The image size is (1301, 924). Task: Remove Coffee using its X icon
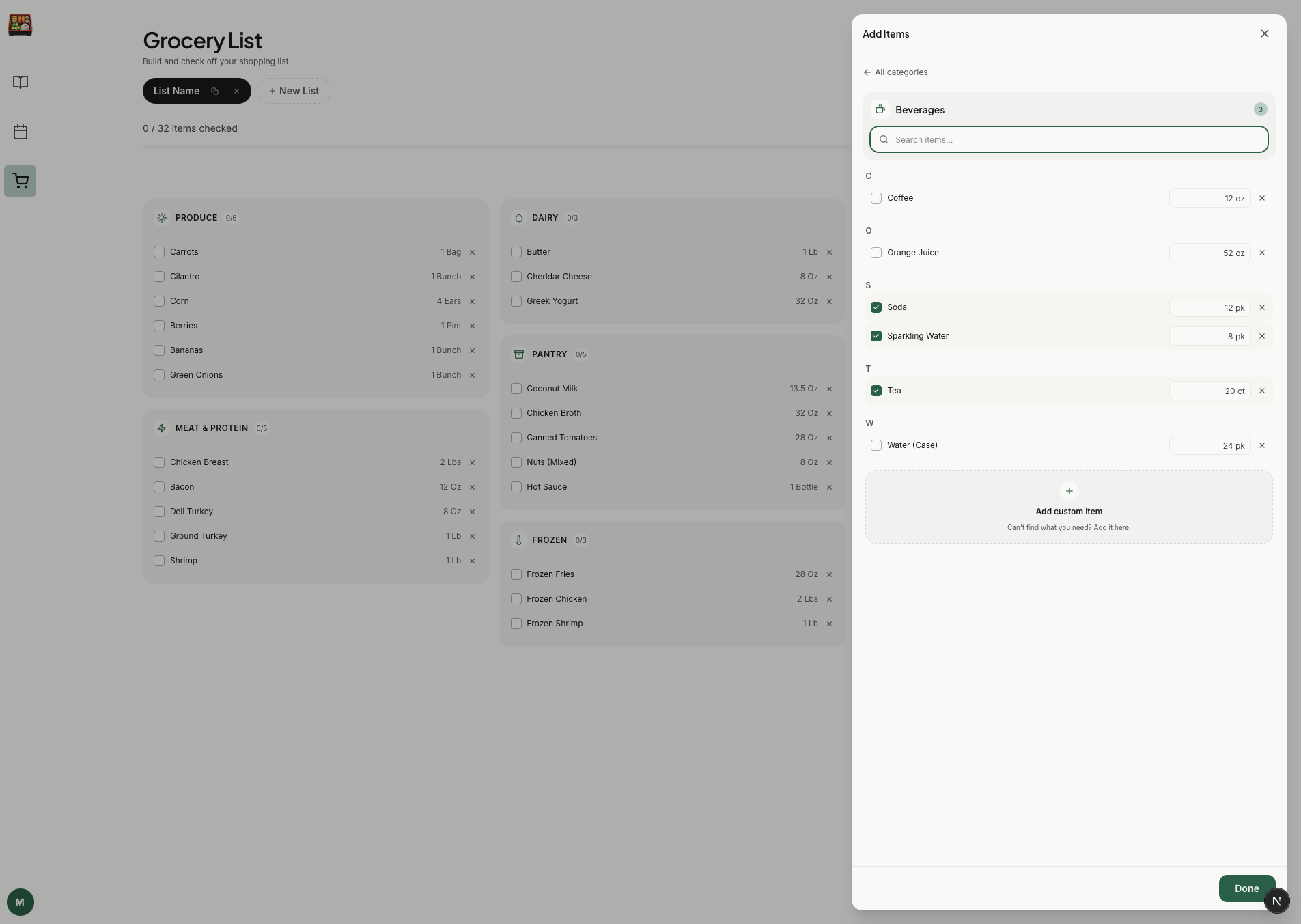pos(1262,198)
